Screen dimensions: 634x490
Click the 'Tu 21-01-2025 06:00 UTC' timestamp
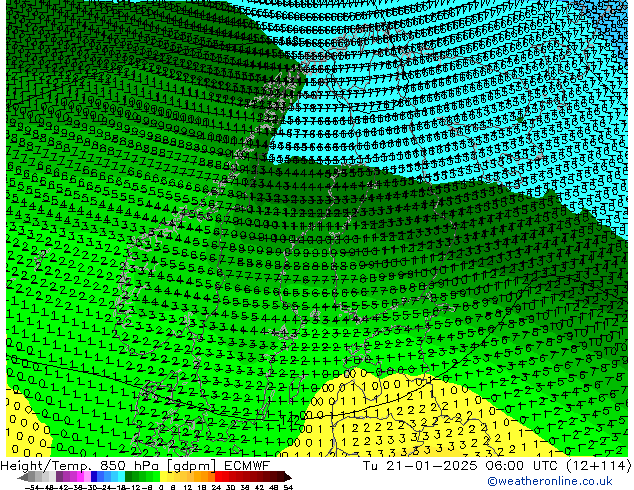pos(461,466)
